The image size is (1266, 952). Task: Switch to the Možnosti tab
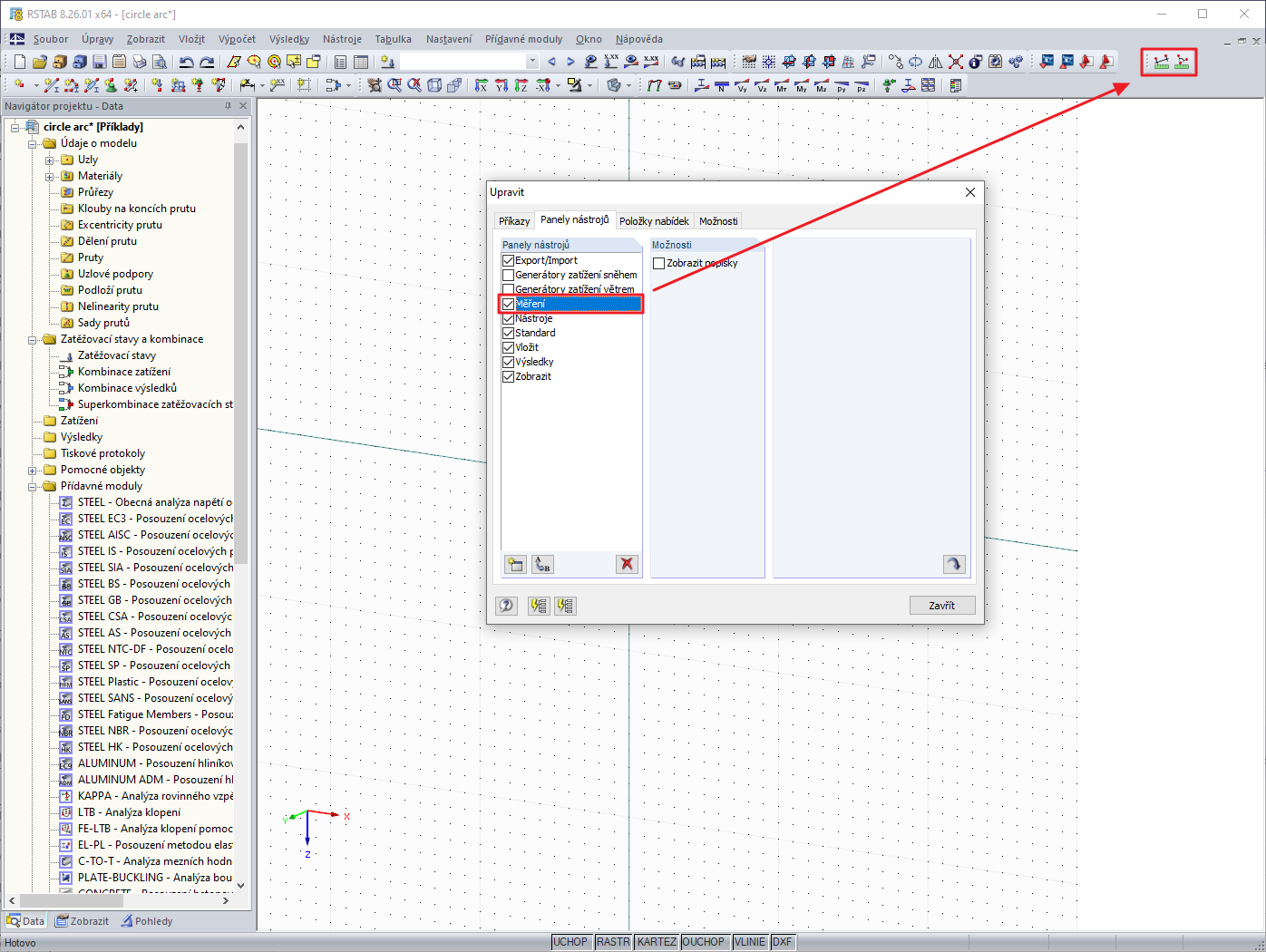[x=718, y=221]
